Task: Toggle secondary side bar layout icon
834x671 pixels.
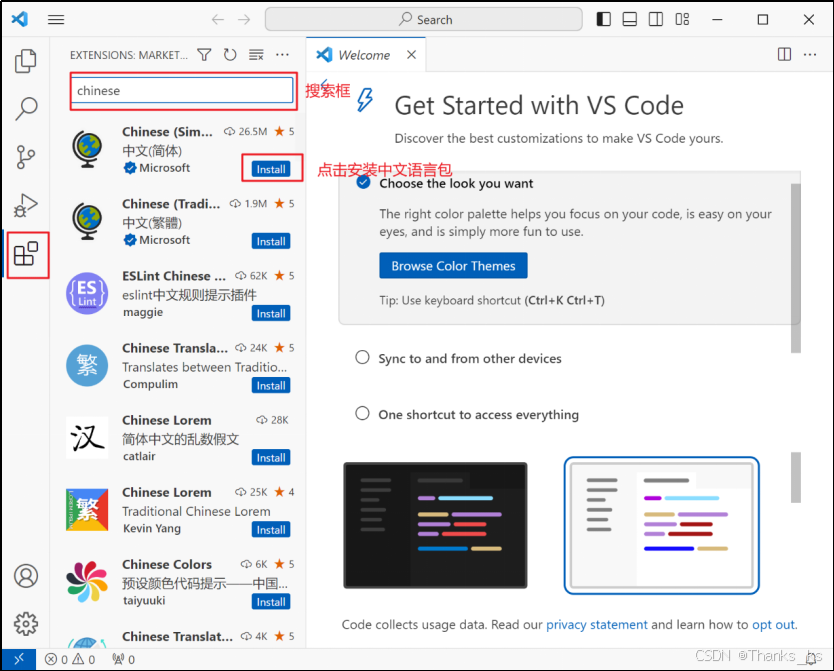Action: (656, 20)
